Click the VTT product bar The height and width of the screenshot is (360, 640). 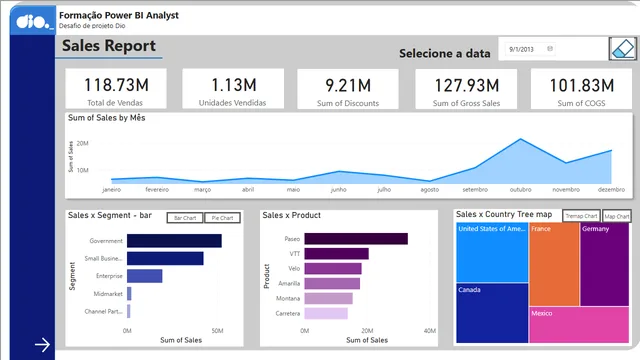336,253
